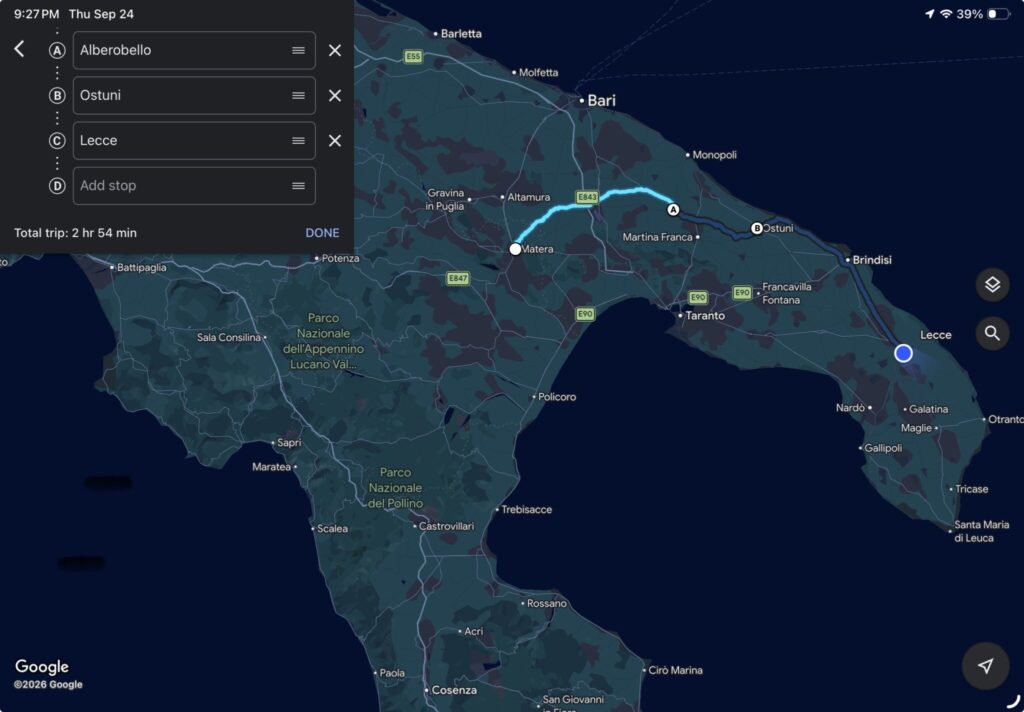Image resolution: width=1024 pixels, height=712 pixels.
Task: Remove the Ostuni stop
Action: [x=334, y=95]
